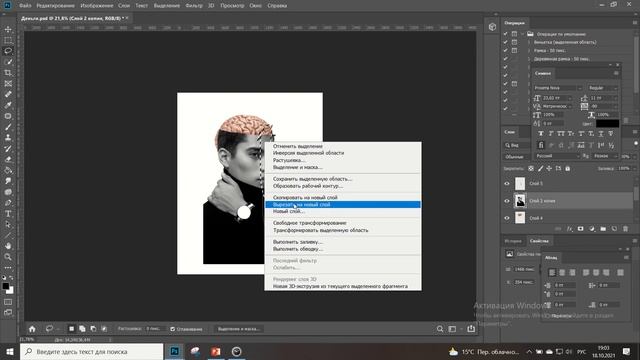Justify all paragraph lines
Viewport: 640px width, 360px height.
click(620, 272)
